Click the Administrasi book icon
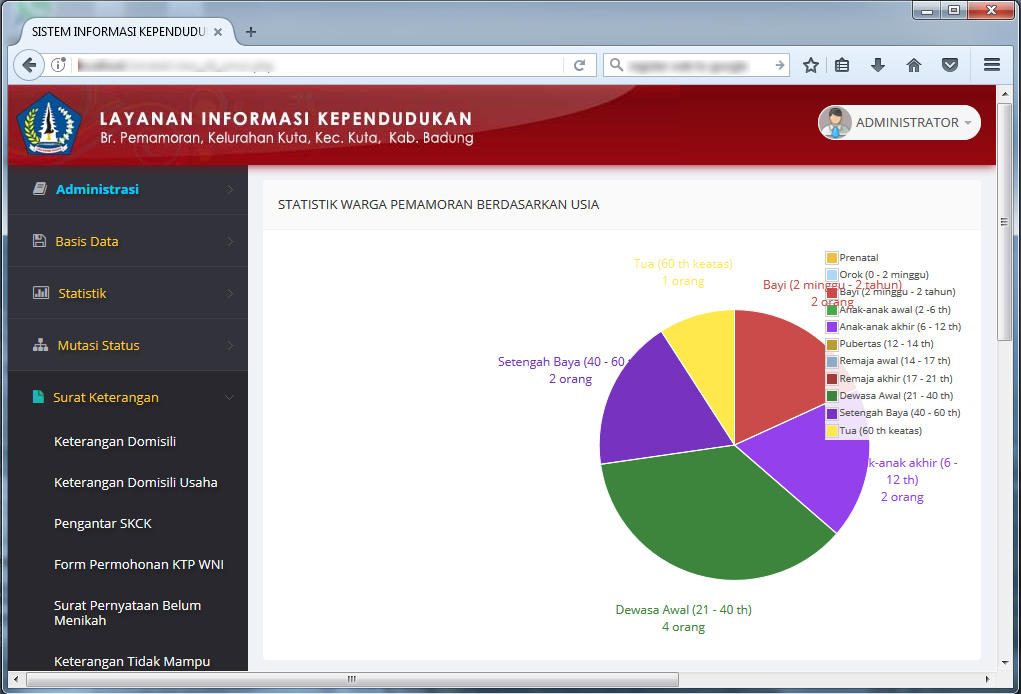Viewport: 1021px width, 694px height. coord(39,189)
